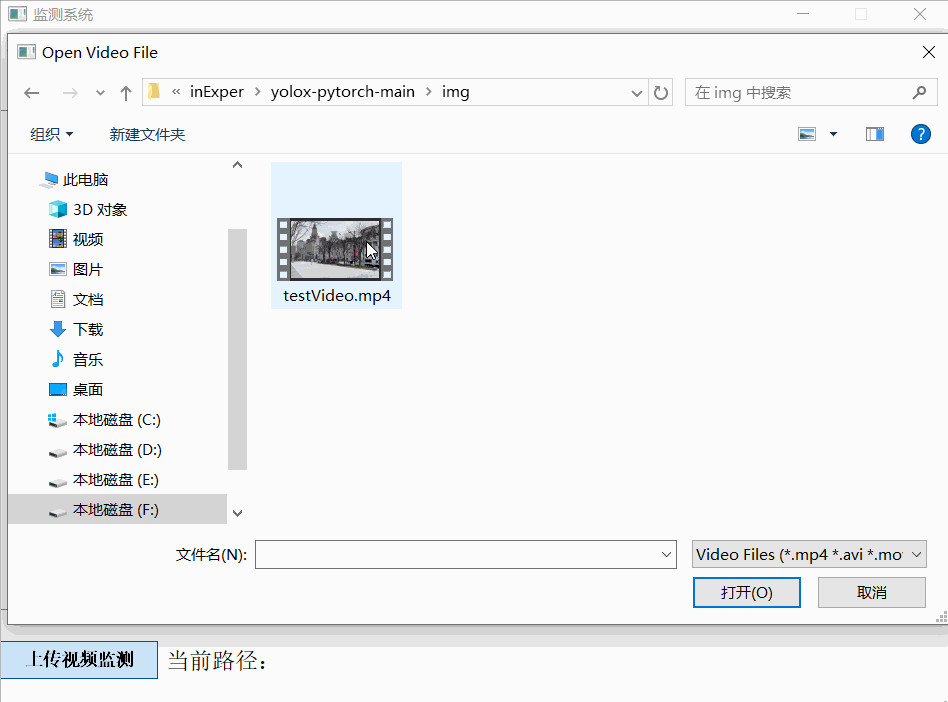Select the testVideo.mp4 thumbnail
The image size is (948, 702).
click(335, 248)
